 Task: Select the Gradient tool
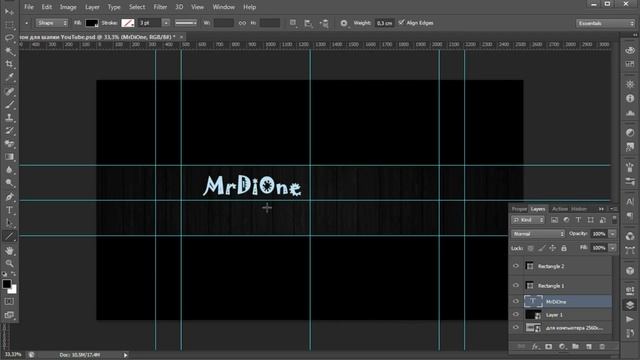(x=9, y=157)
